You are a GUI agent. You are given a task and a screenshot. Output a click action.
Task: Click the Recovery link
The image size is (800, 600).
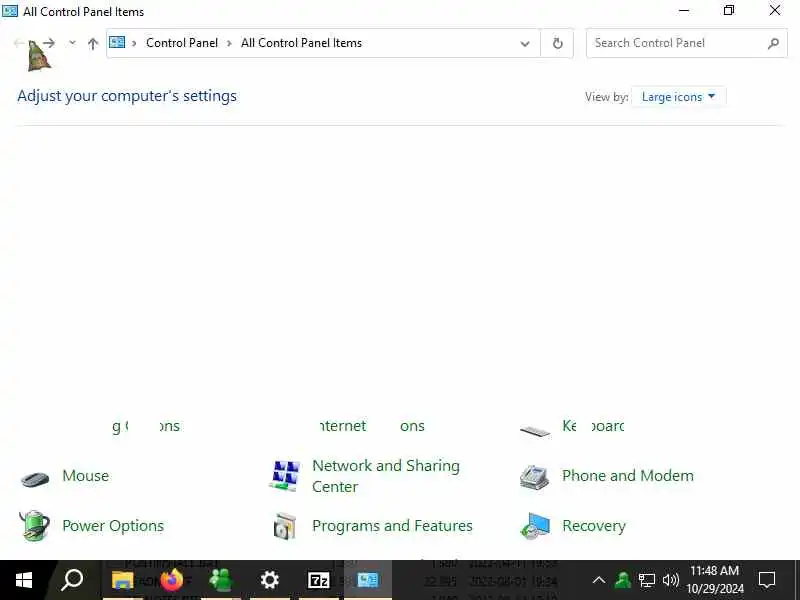click(x=594, y=526)
